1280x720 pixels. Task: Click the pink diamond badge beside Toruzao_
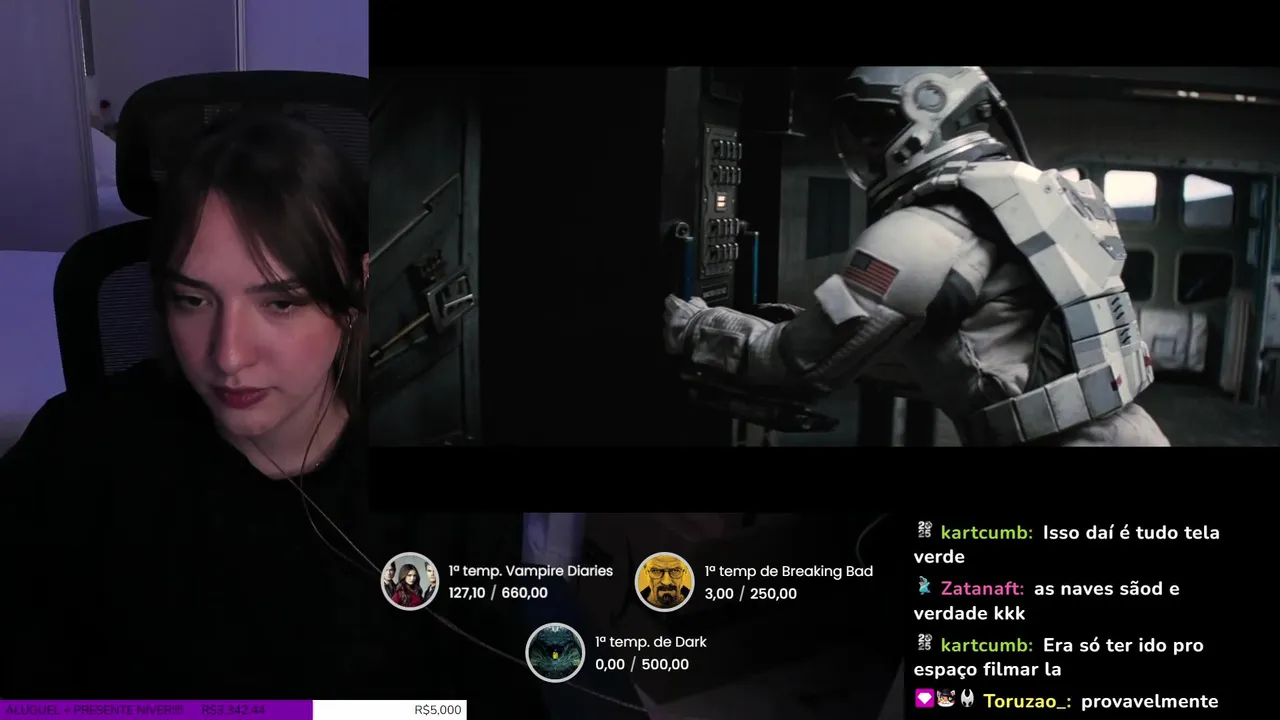tap(924, 699)
